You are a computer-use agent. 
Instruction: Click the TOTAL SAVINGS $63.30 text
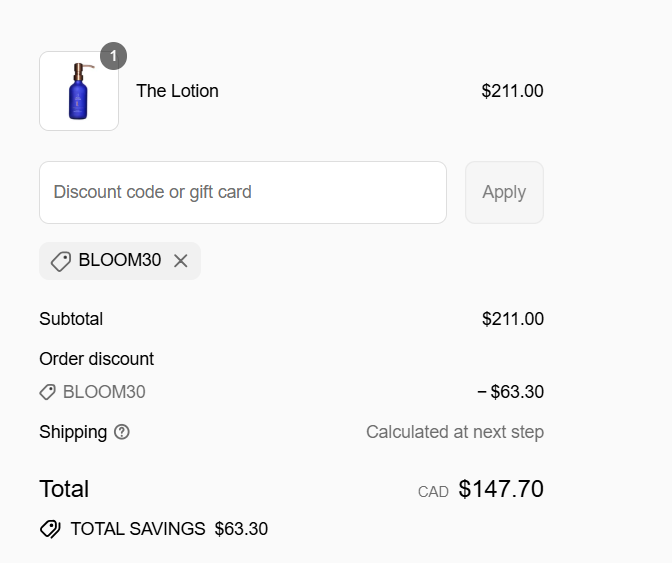click(x=169, y=529)
